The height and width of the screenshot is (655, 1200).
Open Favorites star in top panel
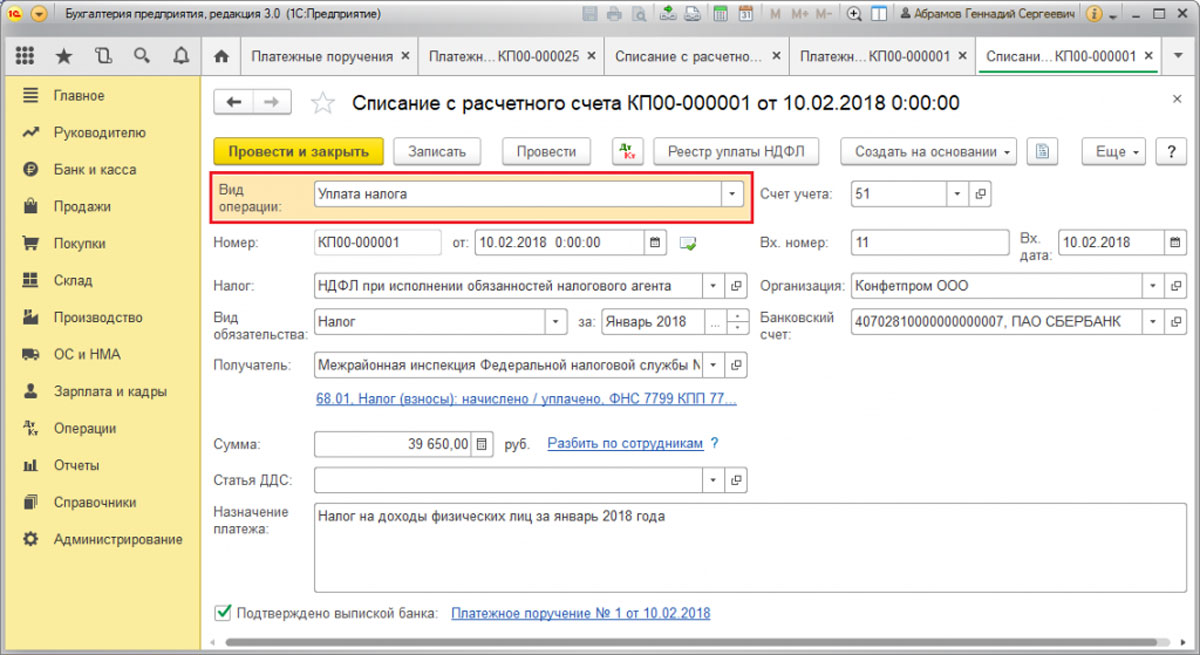pos(64,56)
